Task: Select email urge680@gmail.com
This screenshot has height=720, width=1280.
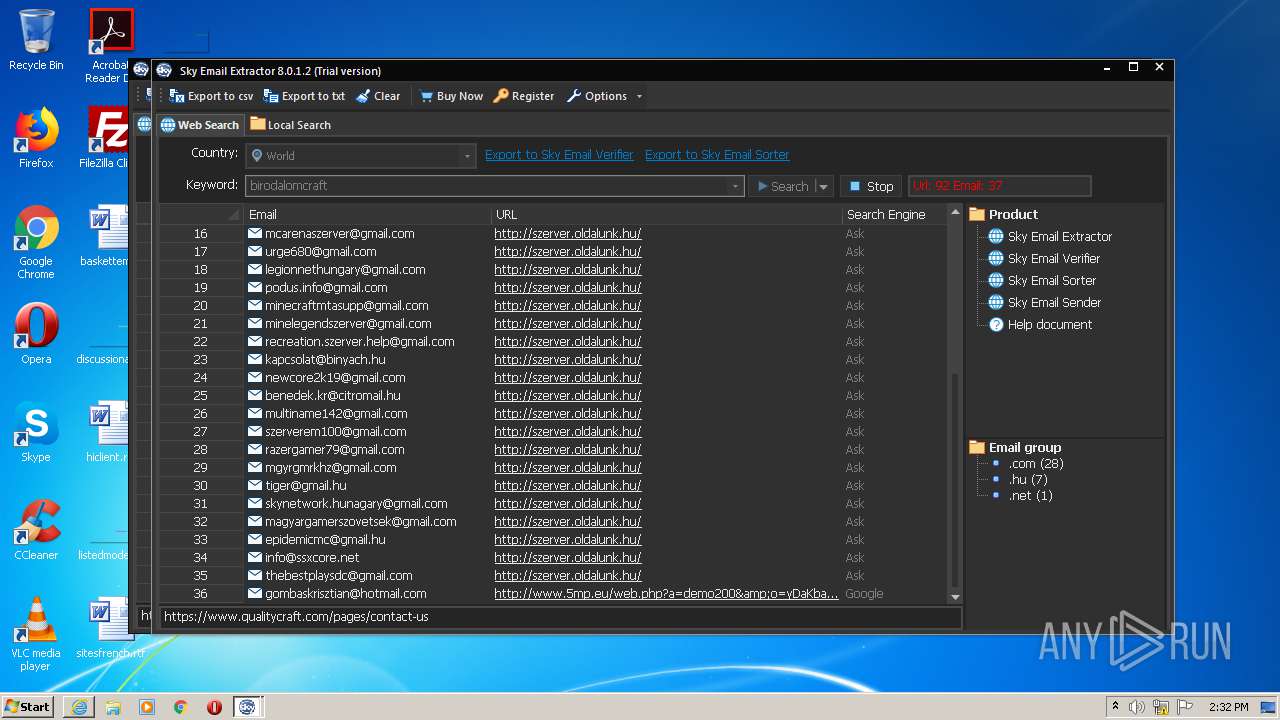Action: pyautogui.click(x=320, y=252)
